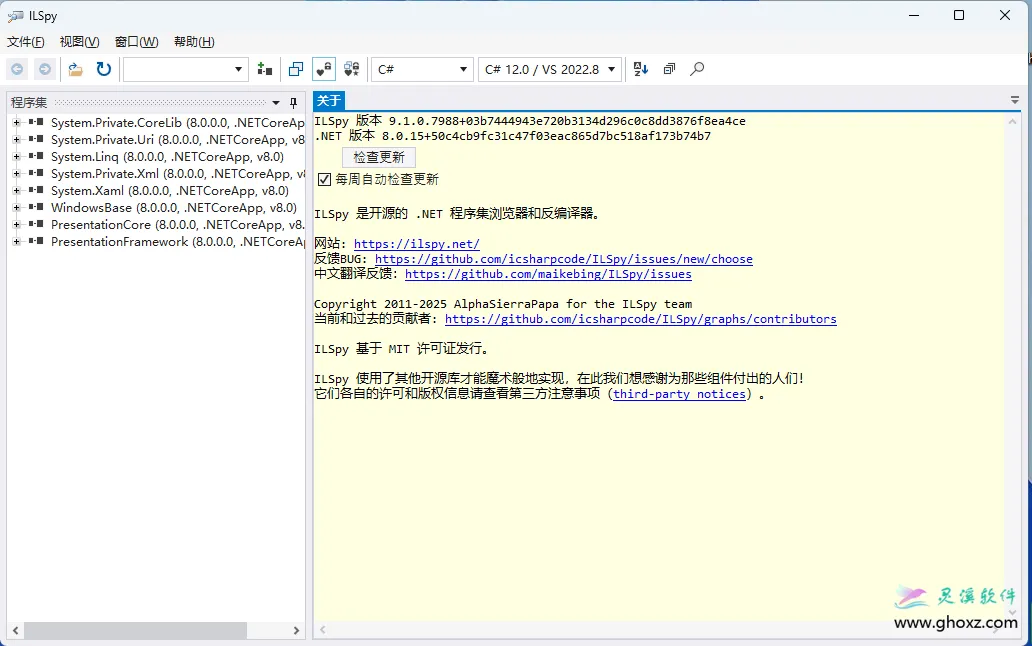
Task: Pin the 程序集 panel
Action: [294, 103]
